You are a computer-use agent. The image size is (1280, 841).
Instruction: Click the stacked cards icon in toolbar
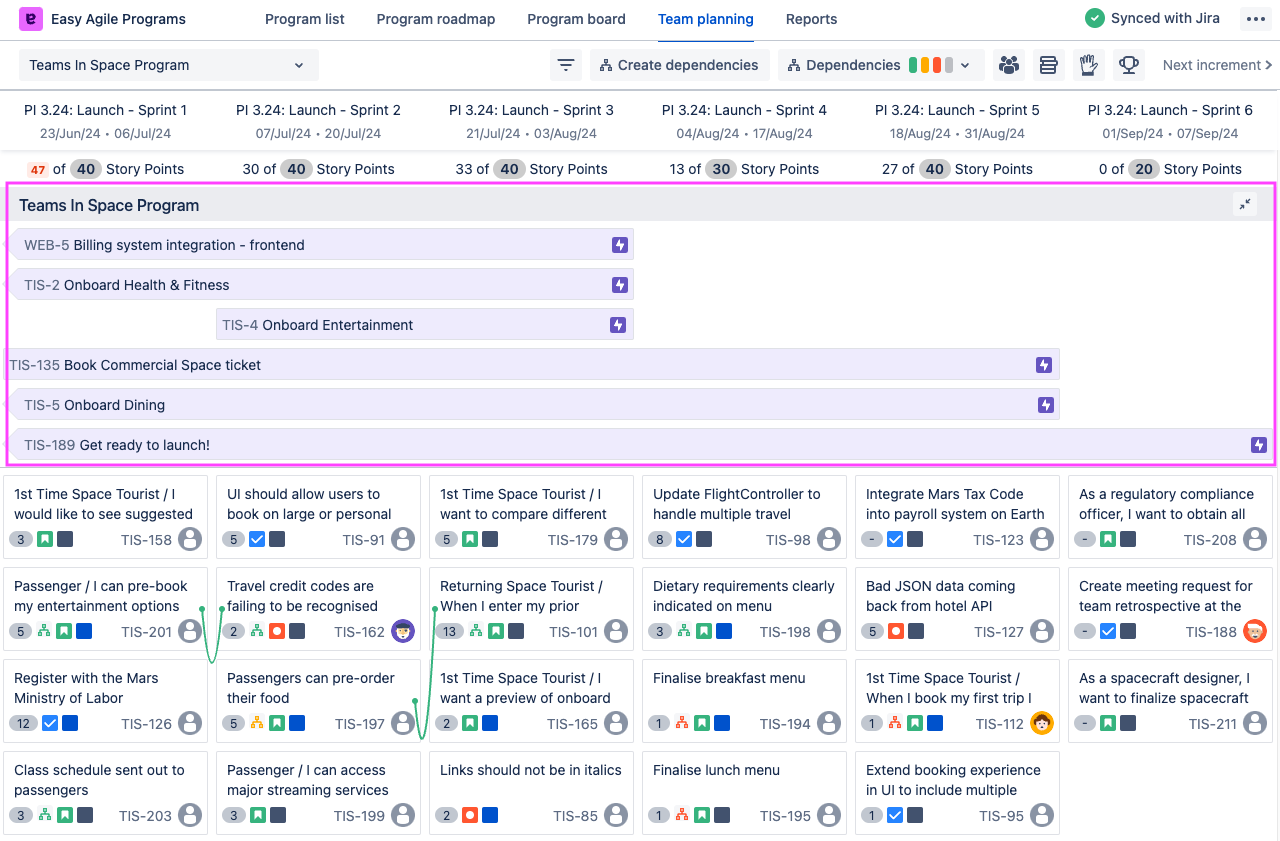[1048, 65]
